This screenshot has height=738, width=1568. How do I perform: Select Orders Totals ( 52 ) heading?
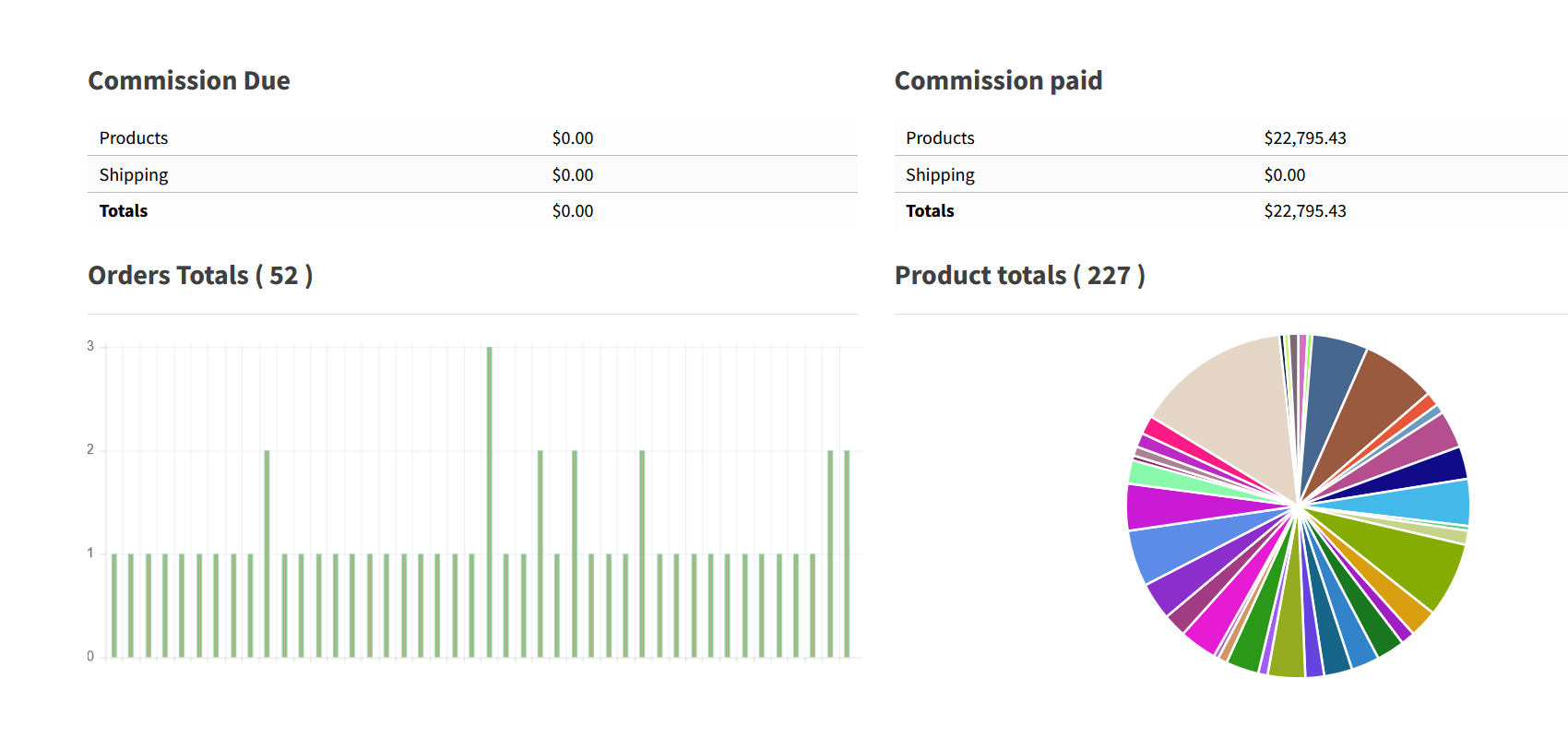click(200, 276)
